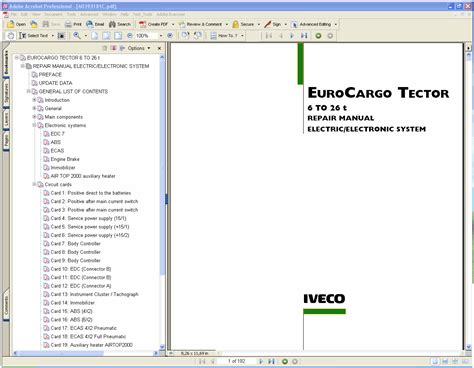Select the Hand tool
Image resolution: width=474 pixels, height=368 pixels.
[11, 36]
